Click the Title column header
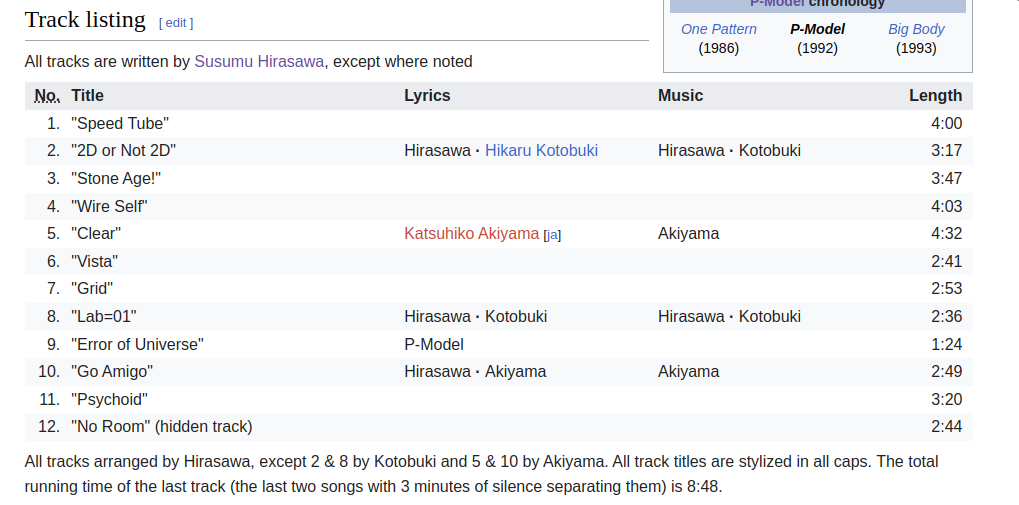Viewport: 1019px width, 505px height. [x=87, y=96]
